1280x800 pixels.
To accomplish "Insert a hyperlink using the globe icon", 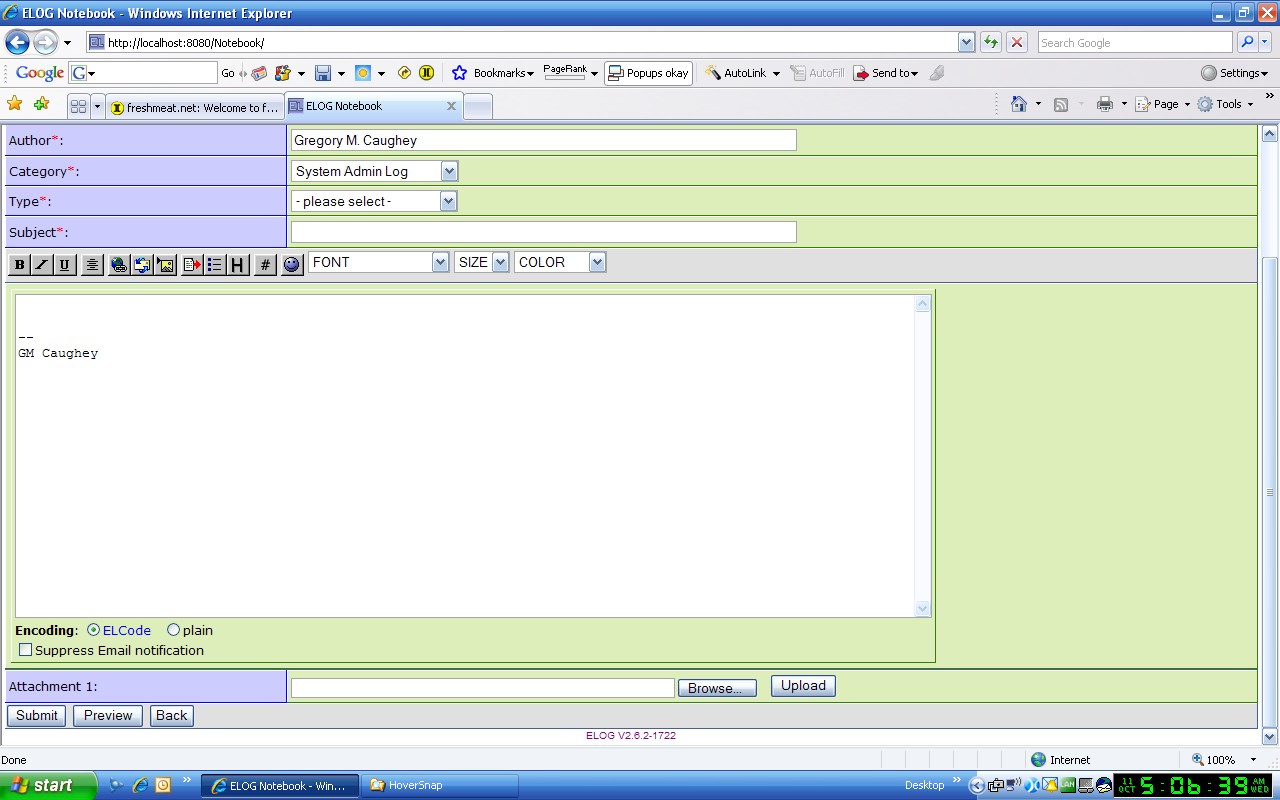I will point(119,264).
